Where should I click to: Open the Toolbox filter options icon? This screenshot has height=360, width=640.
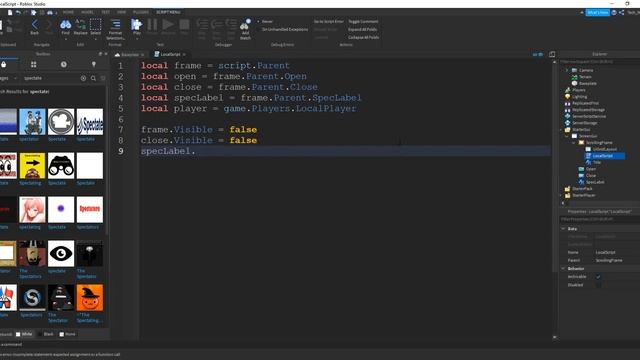pos(103,78)
